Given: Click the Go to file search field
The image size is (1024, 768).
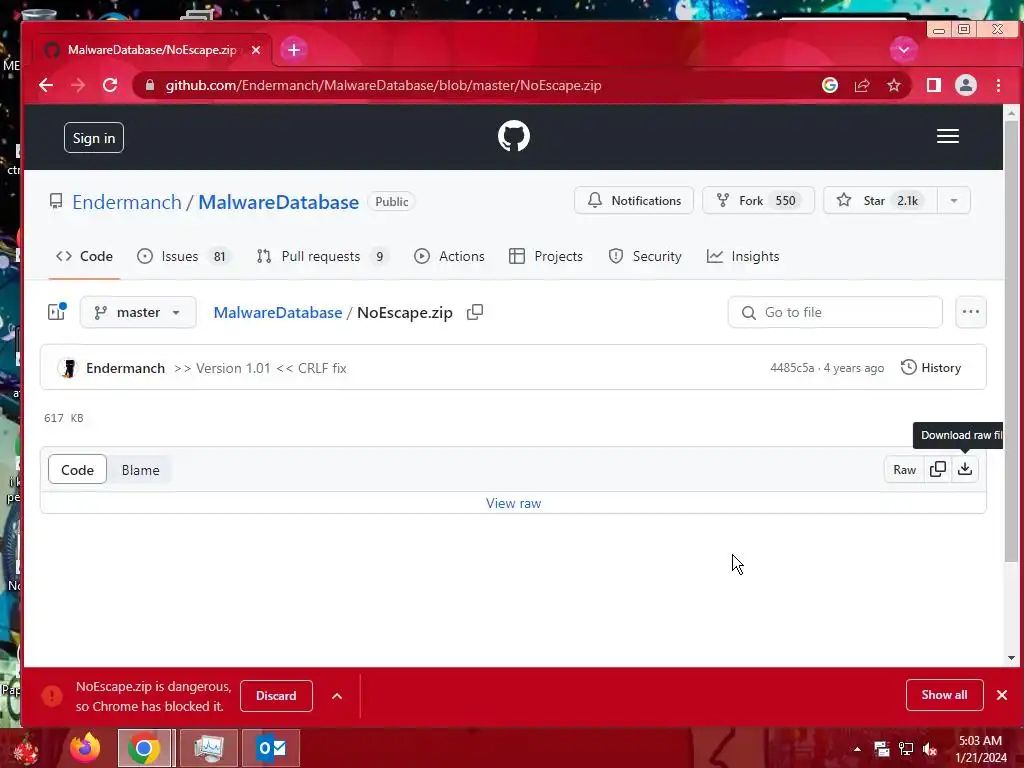Looking at the screenshot, I should (x=835, y=312).
